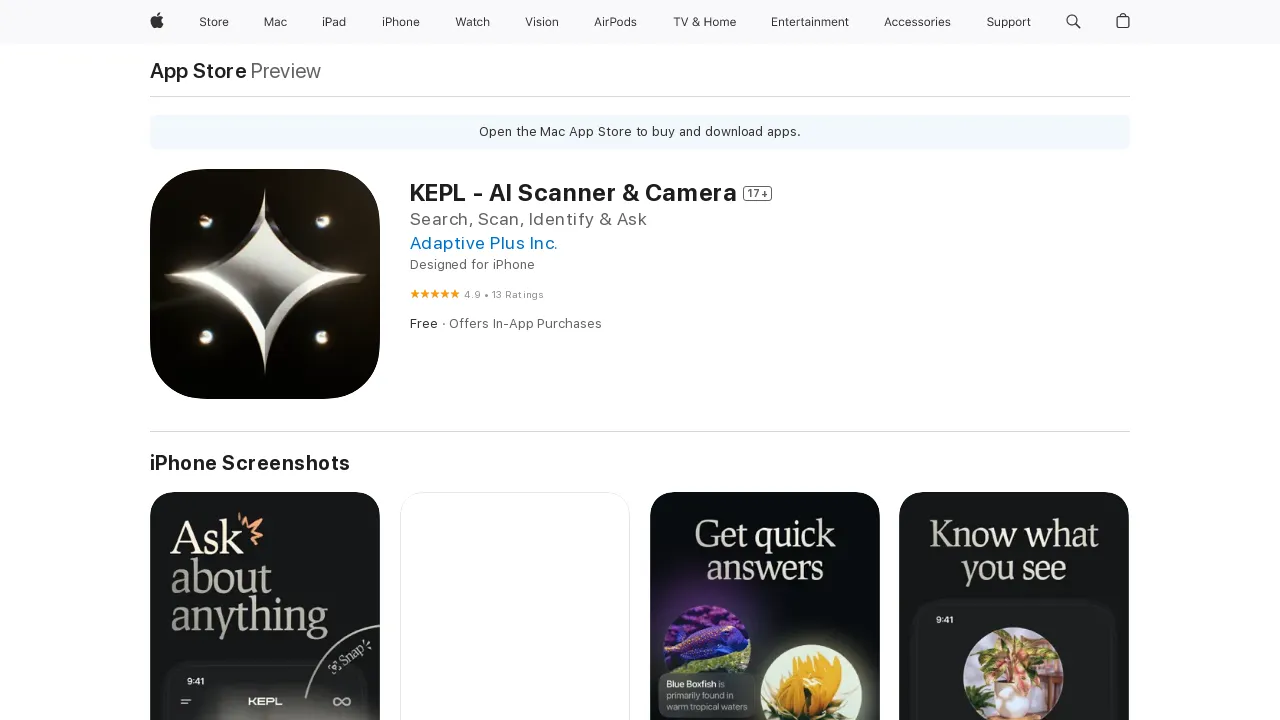Image resolution: width=1280 pixels, height=720 pixels.
Task: Open search with the magnifying glass icon
Action: pos(1072,22)
